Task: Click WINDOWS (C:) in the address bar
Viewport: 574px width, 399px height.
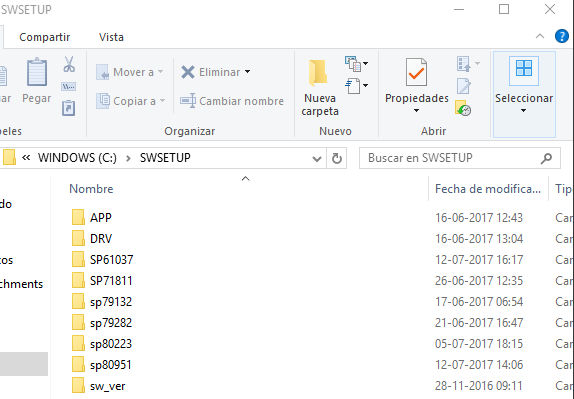Action: 77,158
